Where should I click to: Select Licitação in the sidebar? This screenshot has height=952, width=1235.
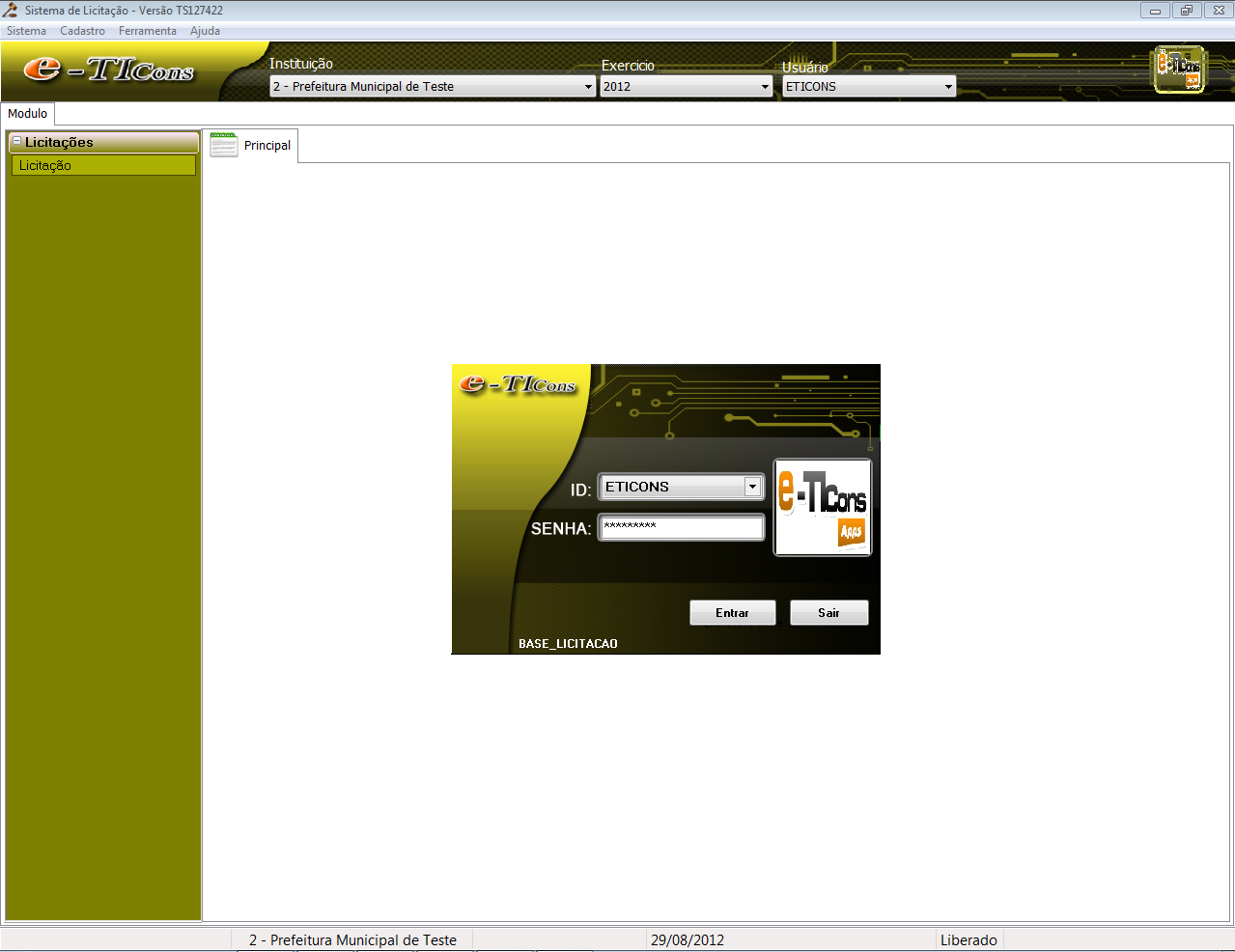[x=103, y=166]
